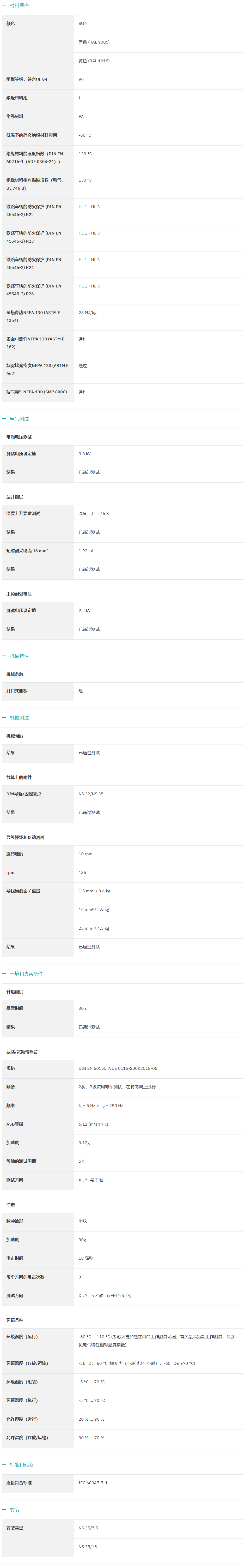This screenshot has height=1568, width=244.
Task: Click minus icon beside 材料规格
Action: pyautogui.click(x=4, y=5)
